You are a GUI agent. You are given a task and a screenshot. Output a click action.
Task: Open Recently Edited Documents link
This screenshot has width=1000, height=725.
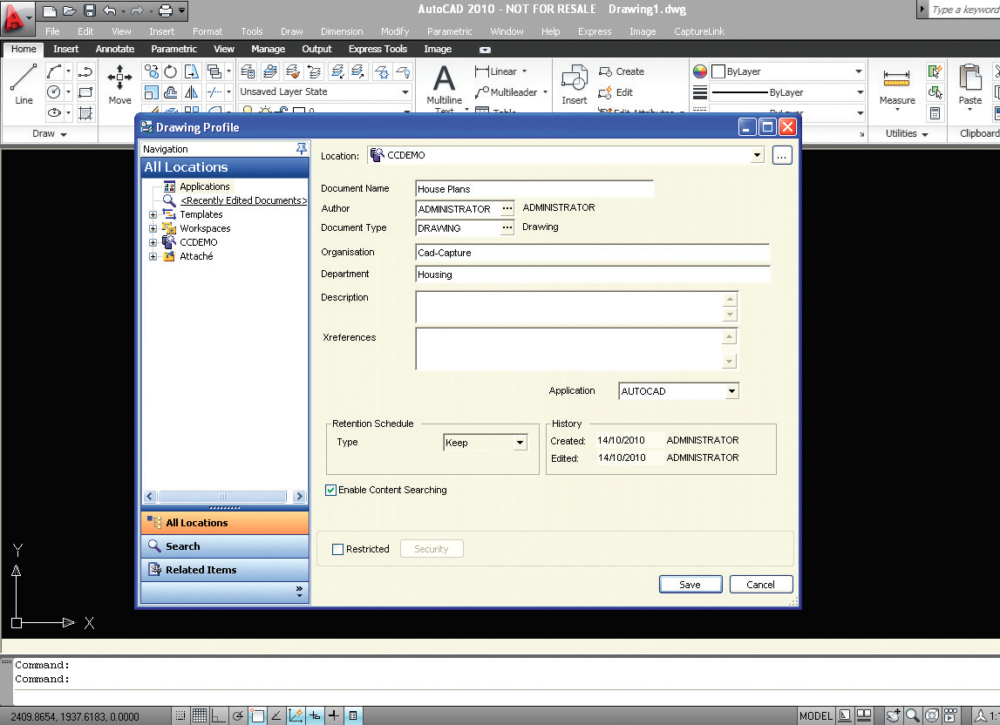tap(243, 200)
